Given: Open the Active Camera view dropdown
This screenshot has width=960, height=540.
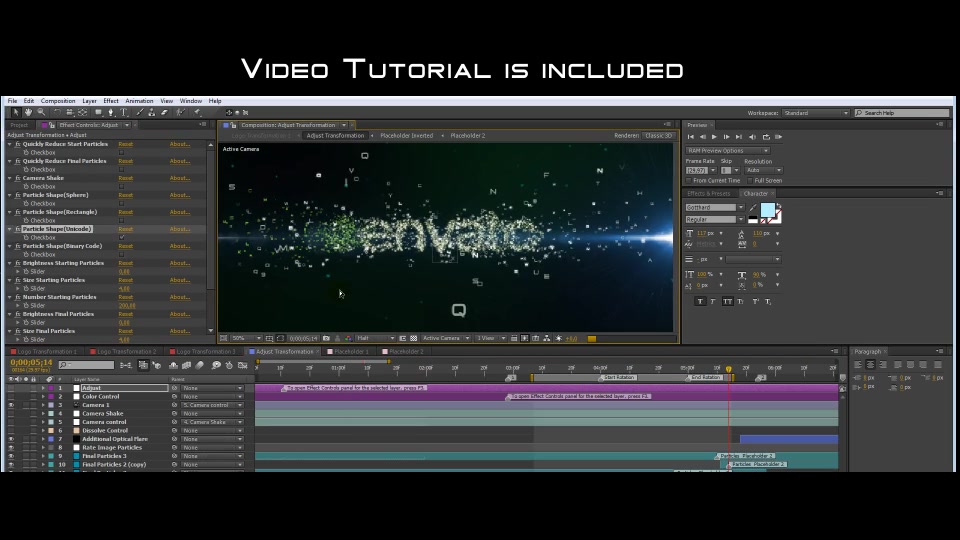Looking at the screenshot, I should coord(446,339).
